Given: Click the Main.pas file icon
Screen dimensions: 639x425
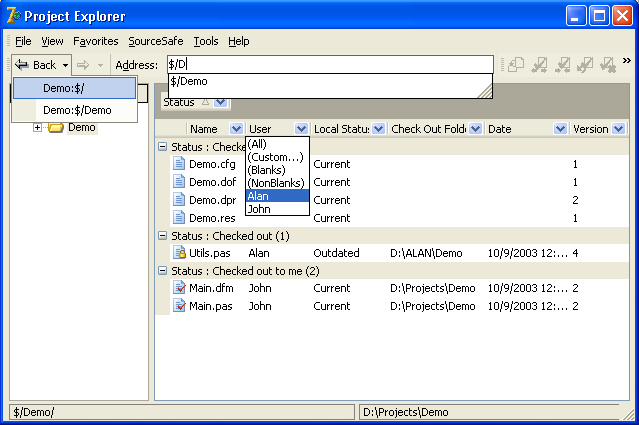Looking at the screenshot, I should tap(180, 306).
